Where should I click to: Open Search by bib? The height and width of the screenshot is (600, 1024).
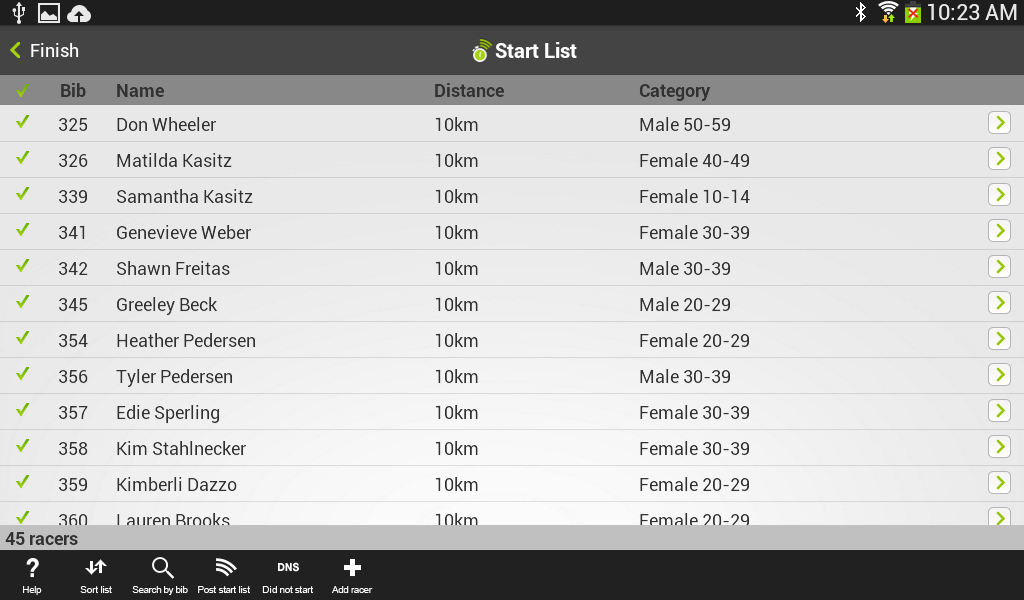(x=160, y=574)
